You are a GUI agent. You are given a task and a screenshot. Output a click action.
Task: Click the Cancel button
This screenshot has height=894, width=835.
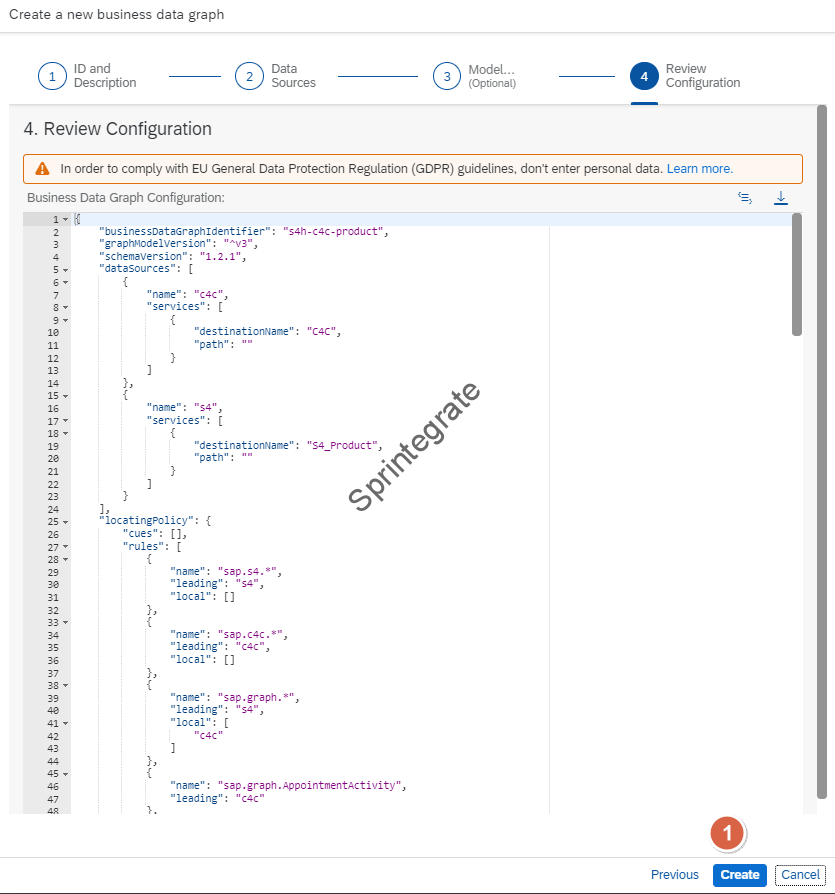pos(800,875)
